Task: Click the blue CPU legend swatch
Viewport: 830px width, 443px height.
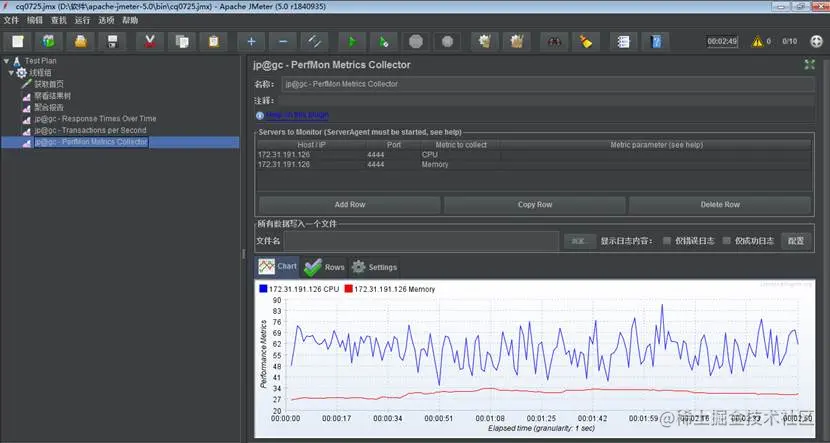Action: point(263,289)
